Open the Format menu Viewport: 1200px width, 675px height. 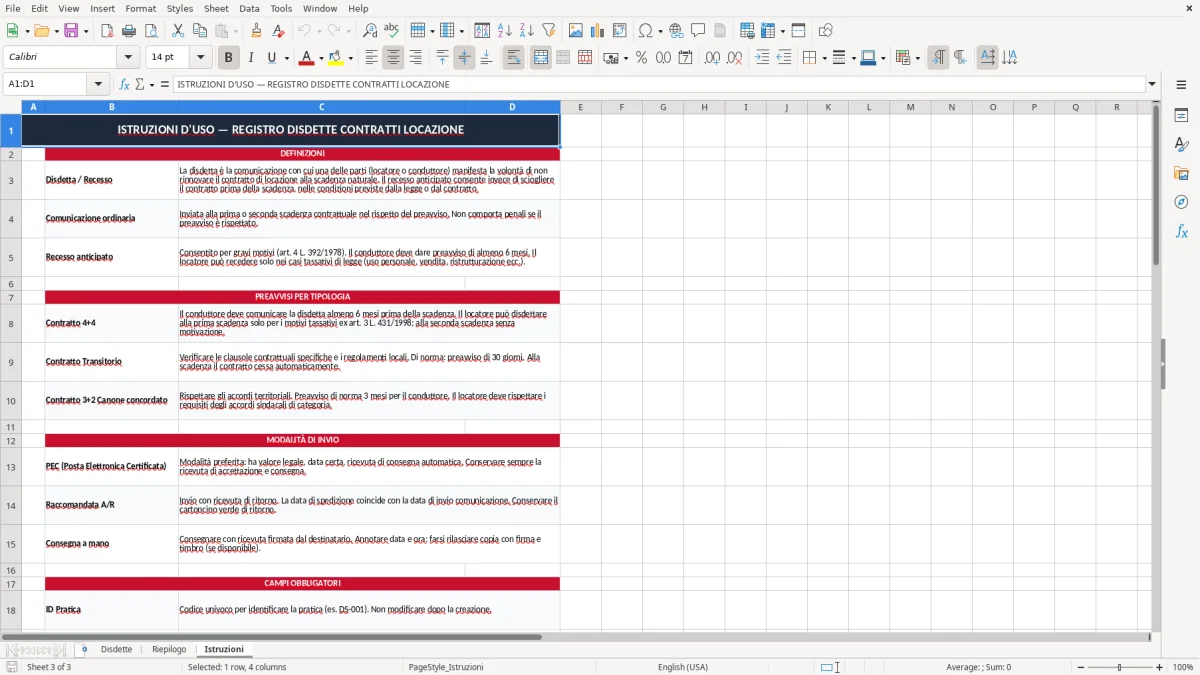click(x=140, y=8)
